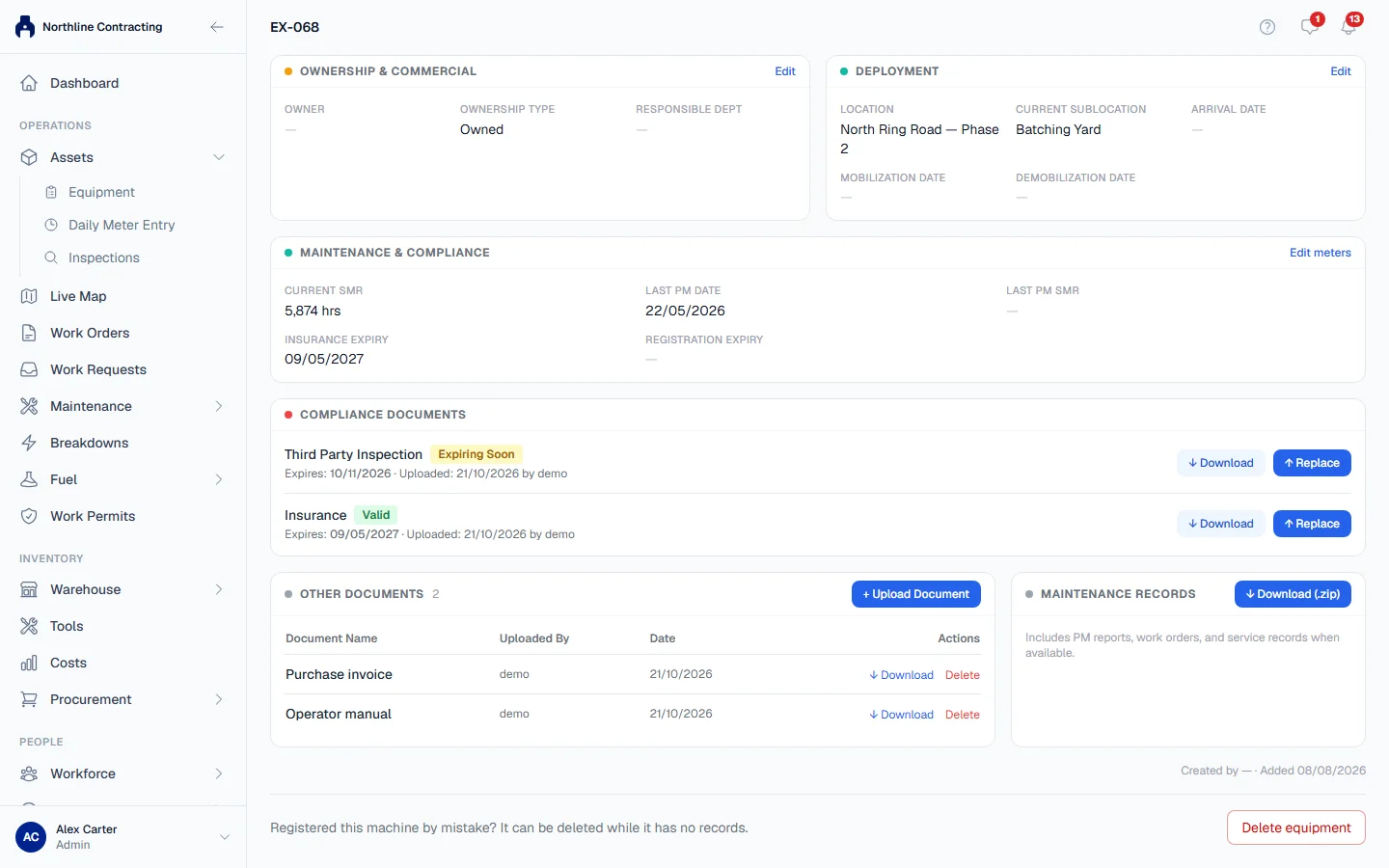Open Alex Carter account dropdown chevron

pyautogui.click(x=225, y=837)
